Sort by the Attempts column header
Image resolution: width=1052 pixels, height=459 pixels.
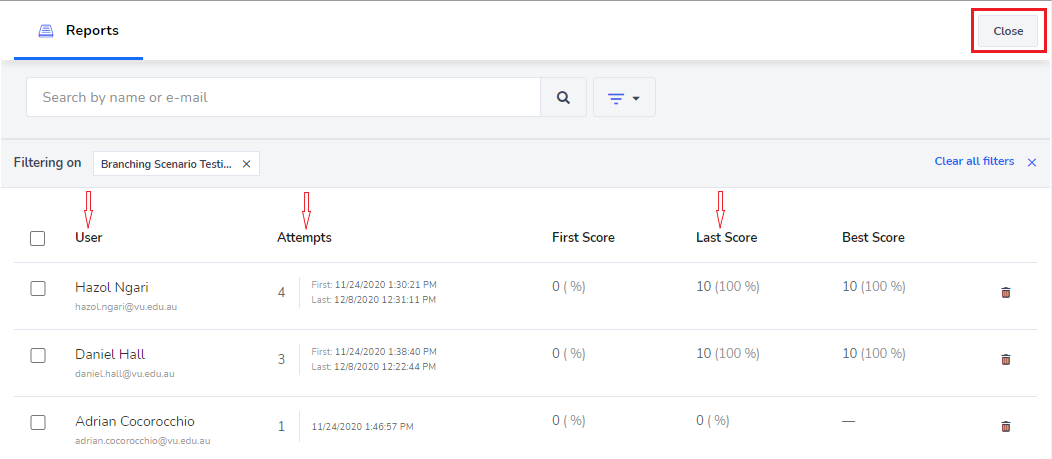tap(304, 238)
